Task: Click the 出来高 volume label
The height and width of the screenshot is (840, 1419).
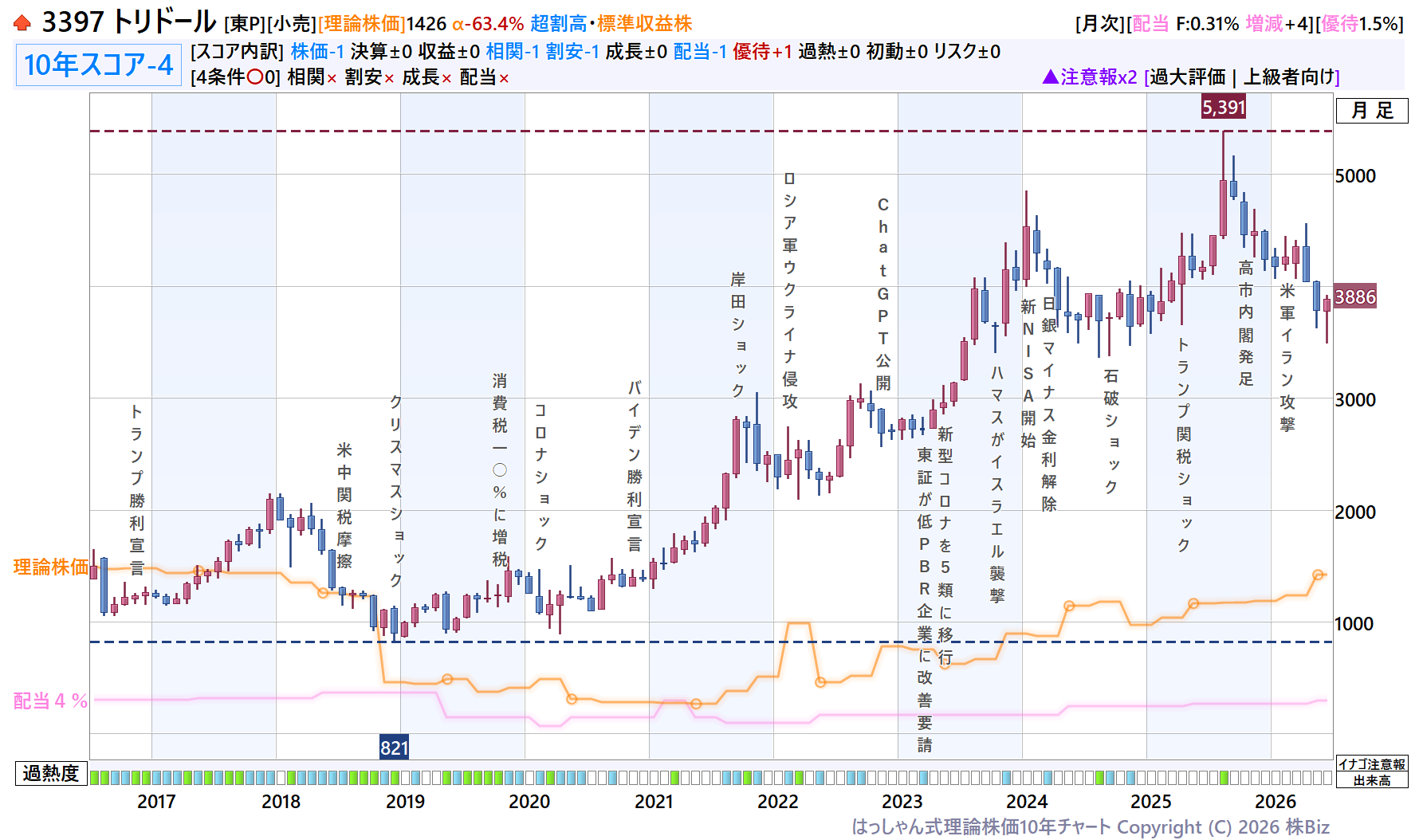Action: (1372, 780)
